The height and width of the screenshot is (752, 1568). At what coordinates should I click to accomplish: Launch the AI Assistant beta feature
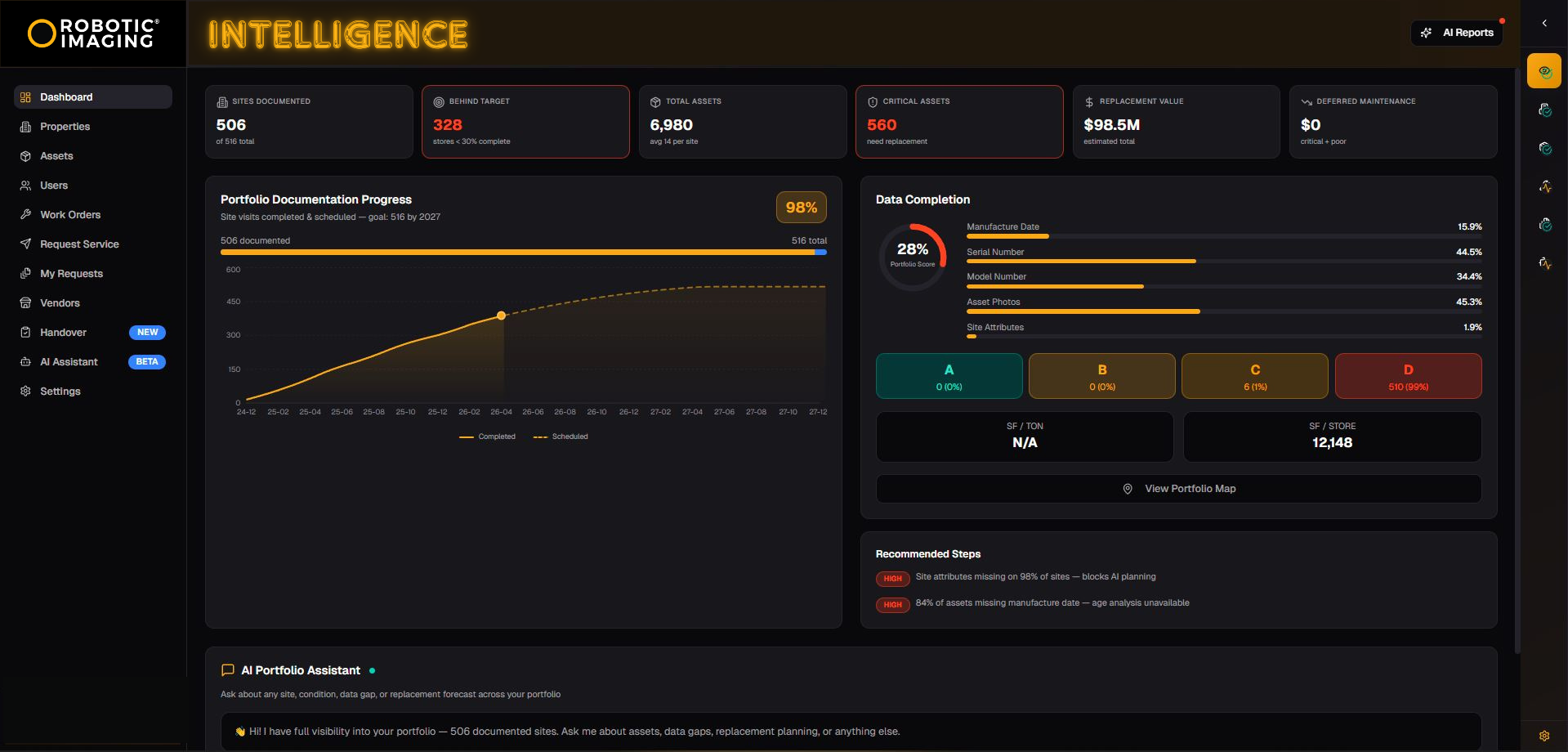click(69, 361)
